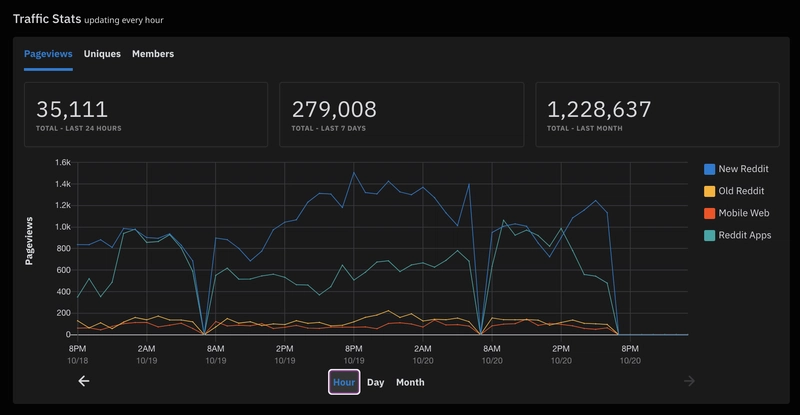This screenshot has height=415, width=800.
Task: Click the back arrow below the chart
Action: pos(84,381)
